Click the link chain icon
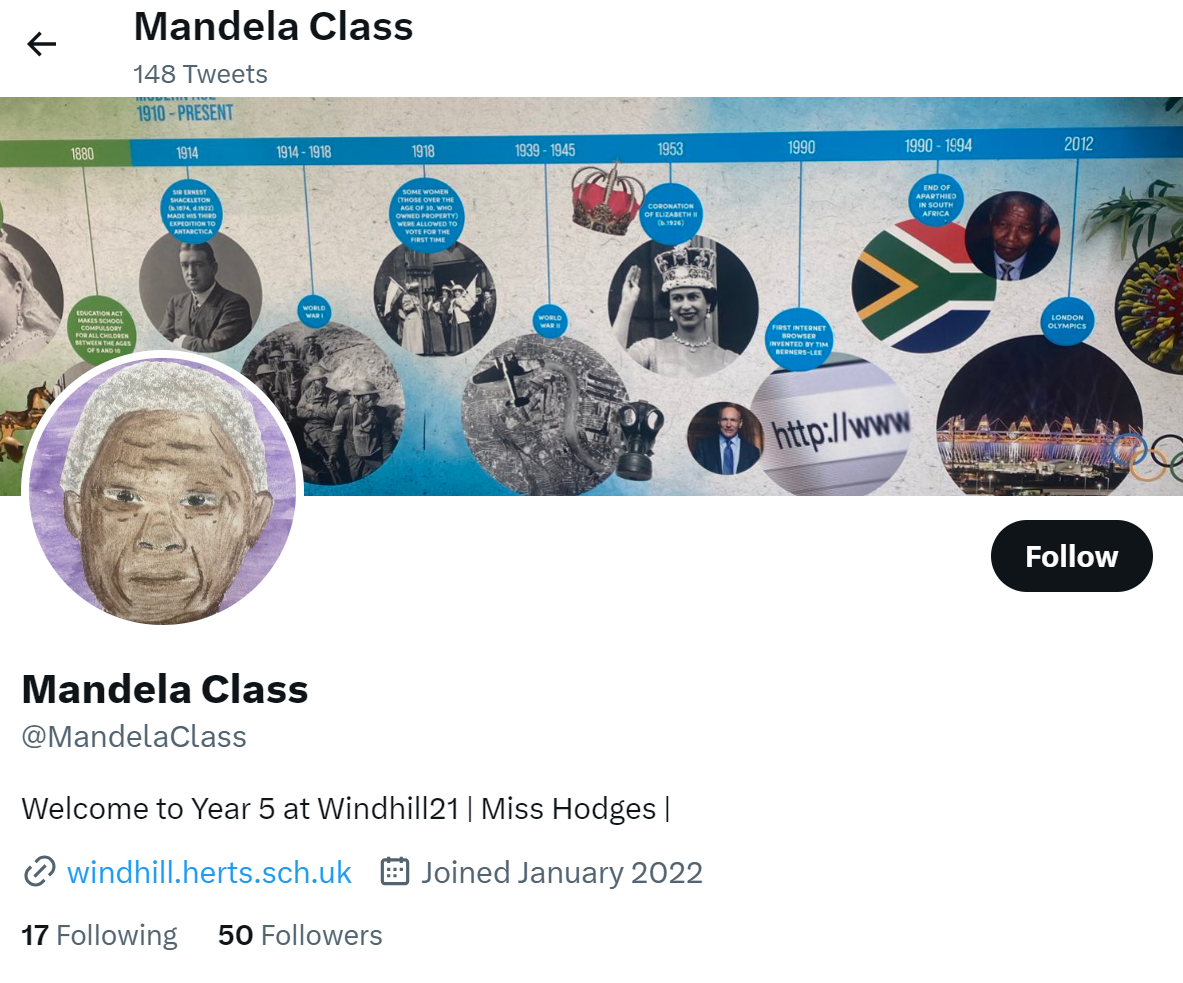This screenshot has height=983, width=1183. (x=39, y=872)
